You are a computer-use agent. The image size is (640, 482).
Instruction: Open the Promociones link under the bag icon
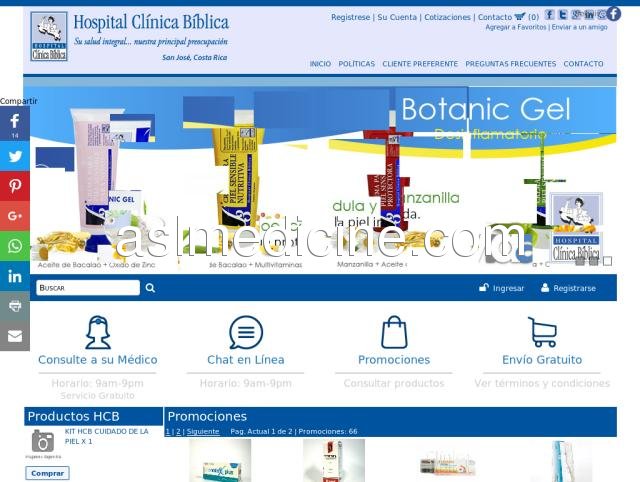394,360
